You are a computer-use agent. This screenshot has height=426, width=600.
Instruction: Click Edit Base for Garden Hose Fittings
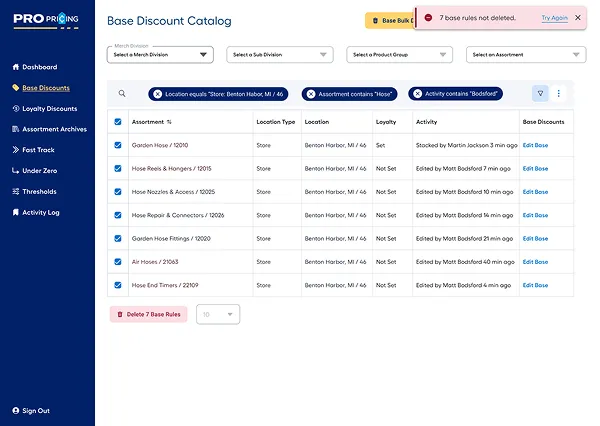click(535, 238)
